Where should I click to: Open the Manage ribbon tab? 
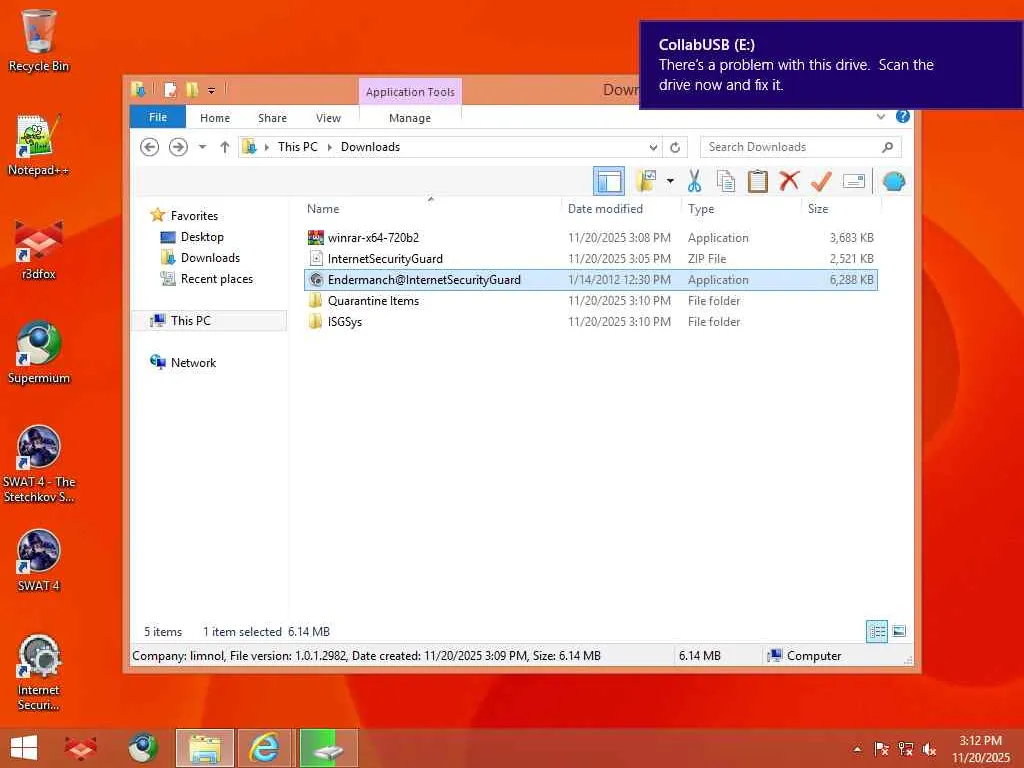click(x=410, y=118)
